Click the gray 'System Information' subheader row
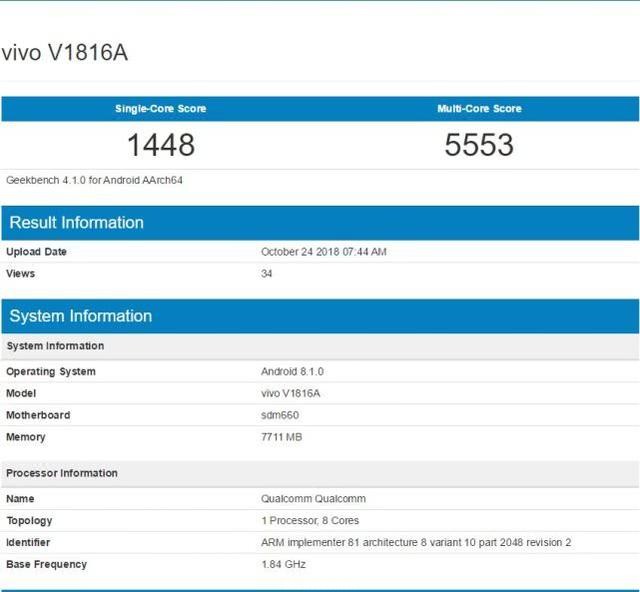Screen dimensions: 640x592 pos(320,346)
